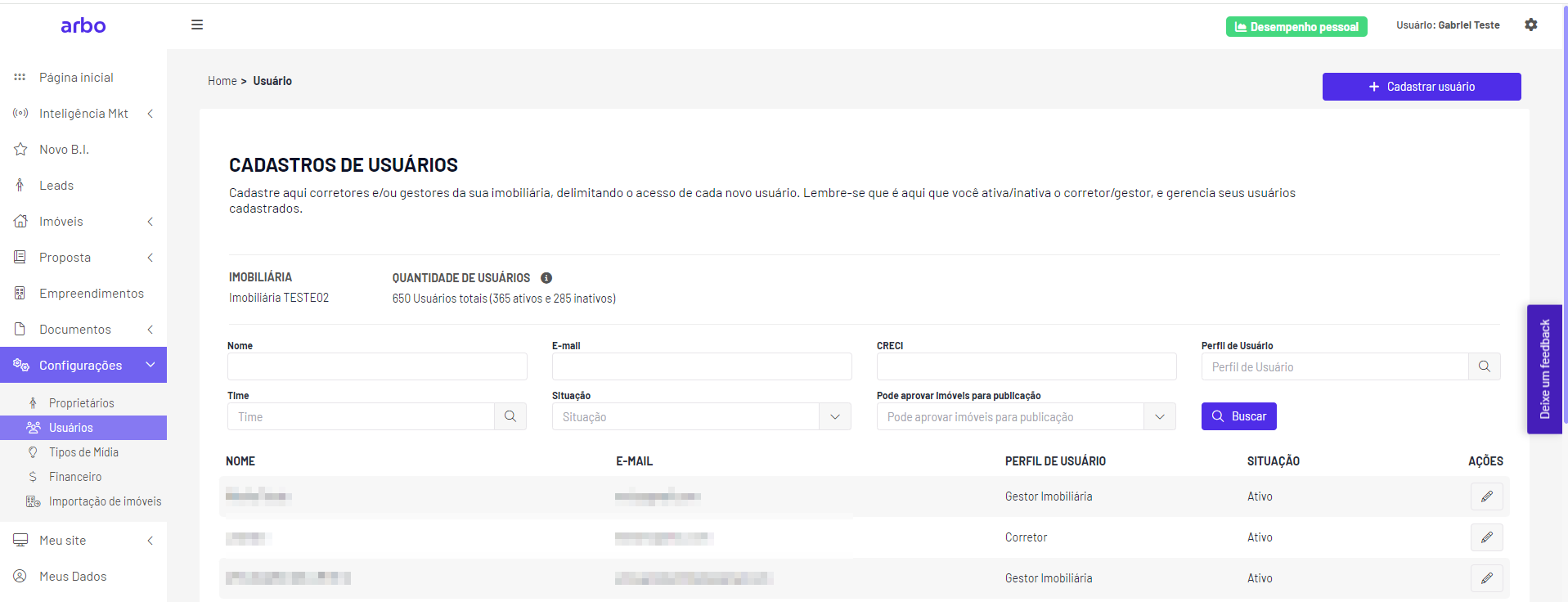Open the Novo B.I. star item
1568x602 pixels.
coord(64,150)
